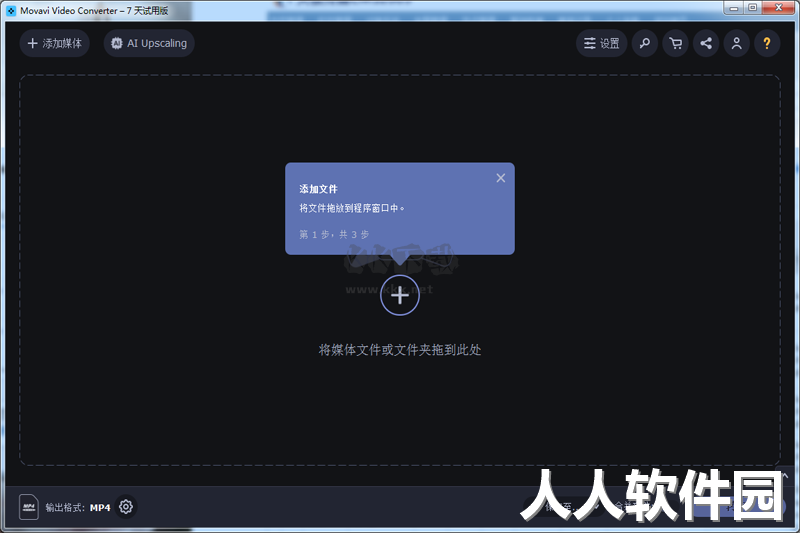The width and height of the screenshot is (800, 533).
Task: Click the 添加文件 tooltip heading
Action: tap(318, 189)
